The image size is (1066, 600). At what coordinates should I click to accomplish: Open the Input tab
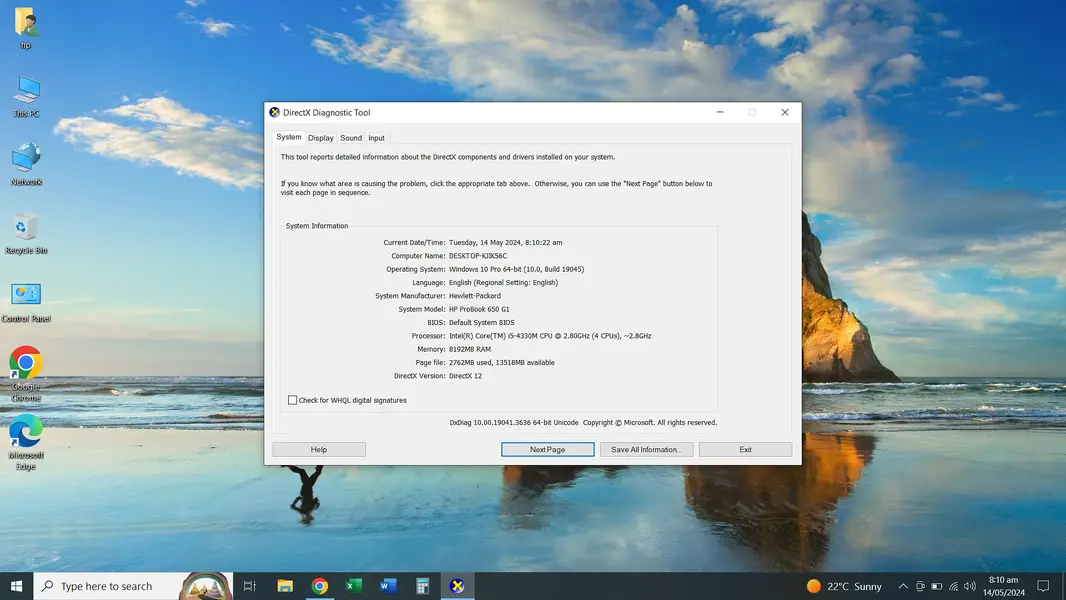point(376,138)
